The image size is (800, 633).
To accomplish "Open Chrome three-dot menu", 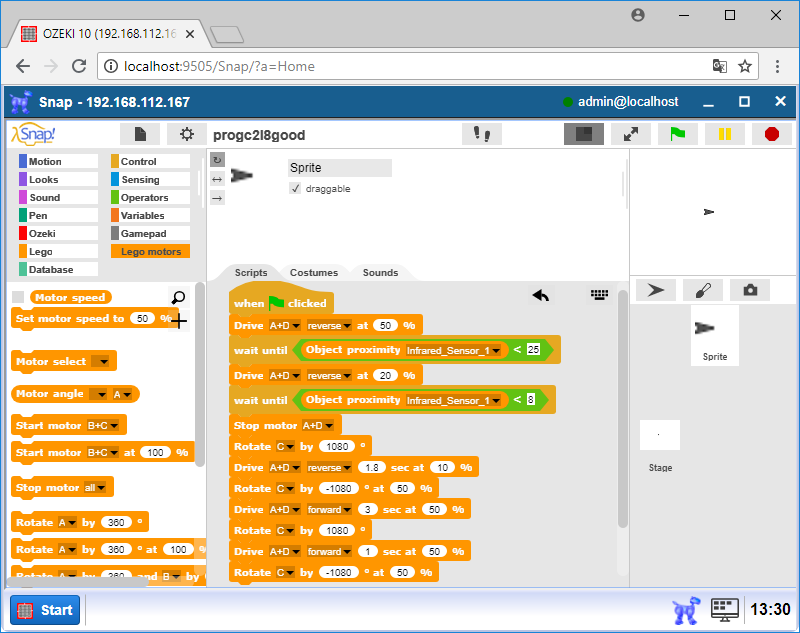I will (x=777, y=66).
